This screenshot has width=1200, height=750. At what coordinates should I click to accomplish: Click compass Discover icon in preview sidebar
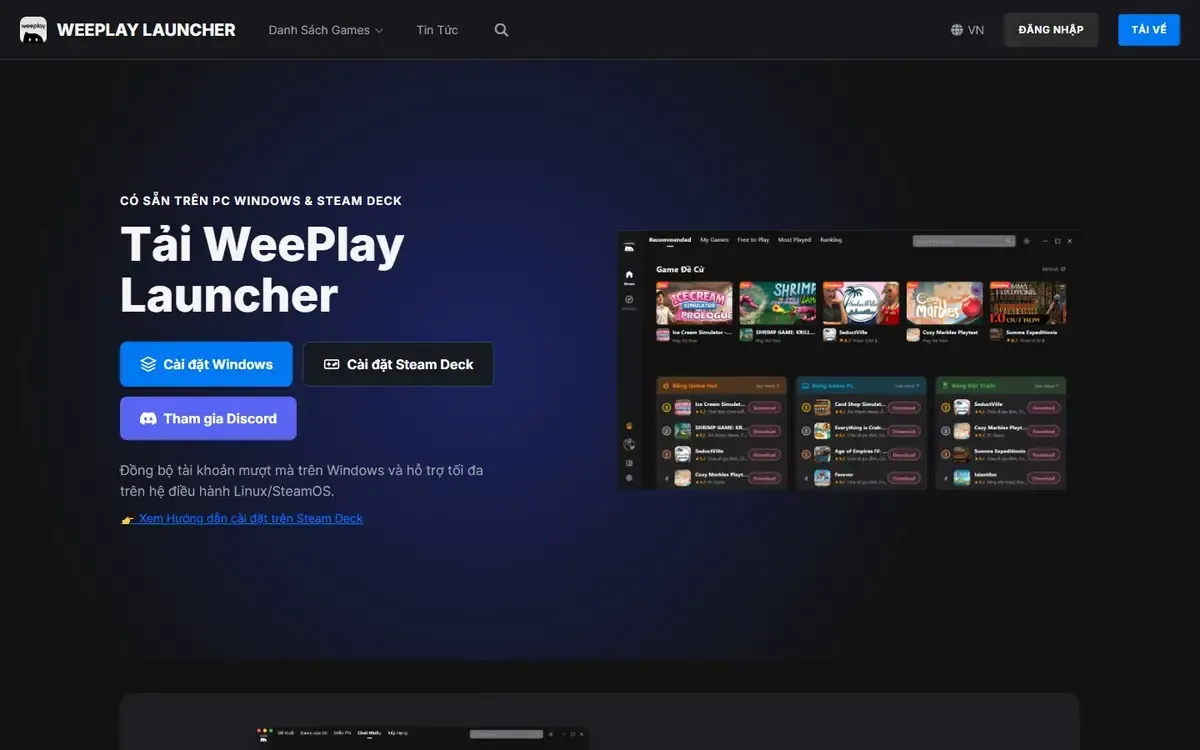[629, 300]
